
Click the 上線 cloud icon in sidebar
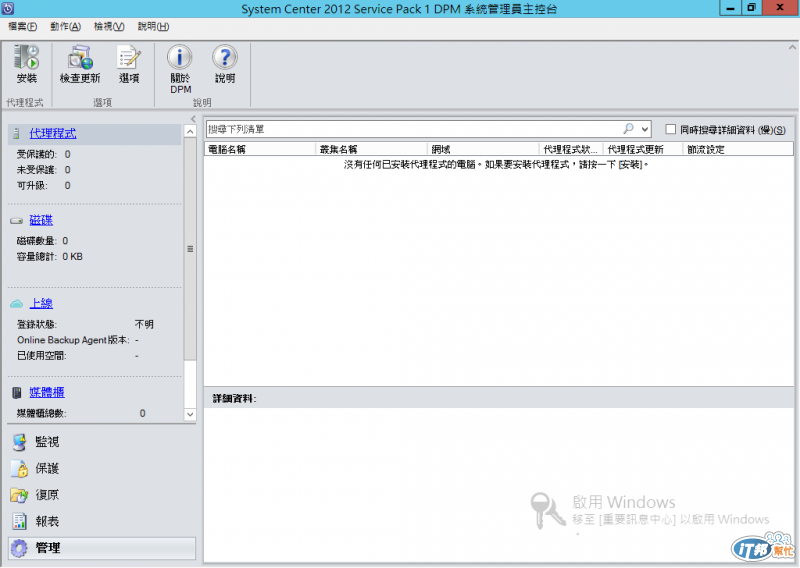pos(16,304)
